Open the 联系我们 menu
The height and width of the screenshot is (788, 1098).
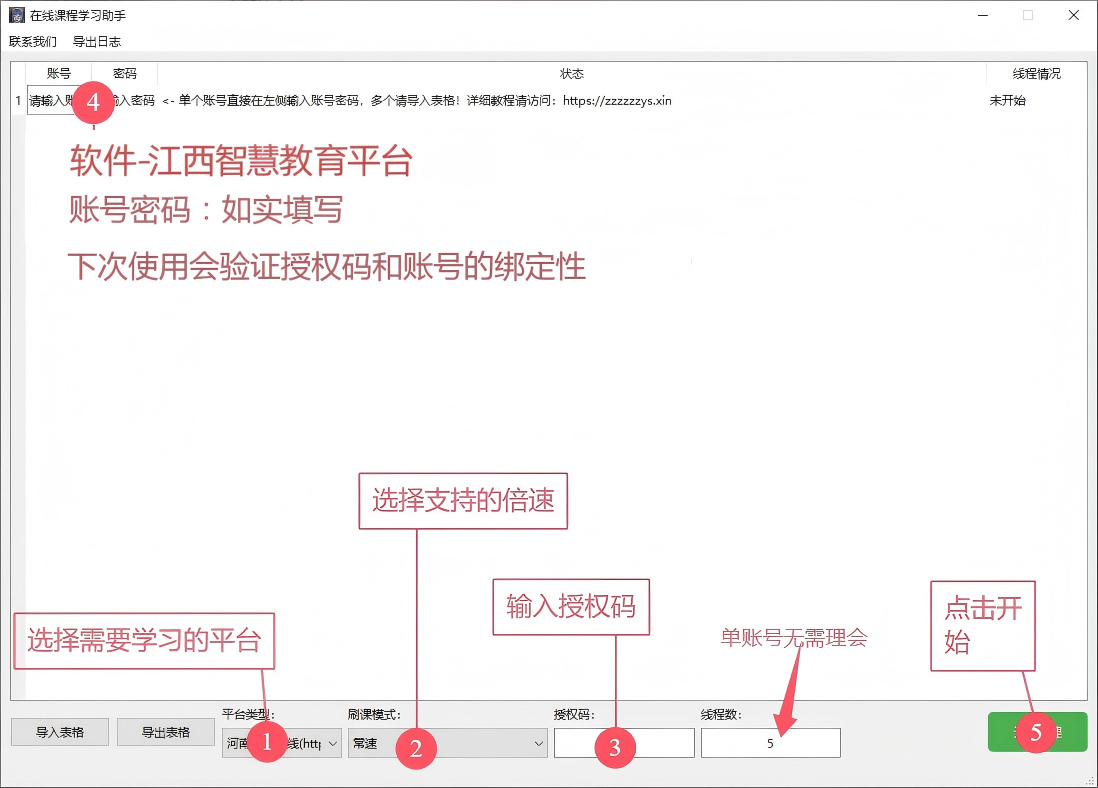(33, 42)
